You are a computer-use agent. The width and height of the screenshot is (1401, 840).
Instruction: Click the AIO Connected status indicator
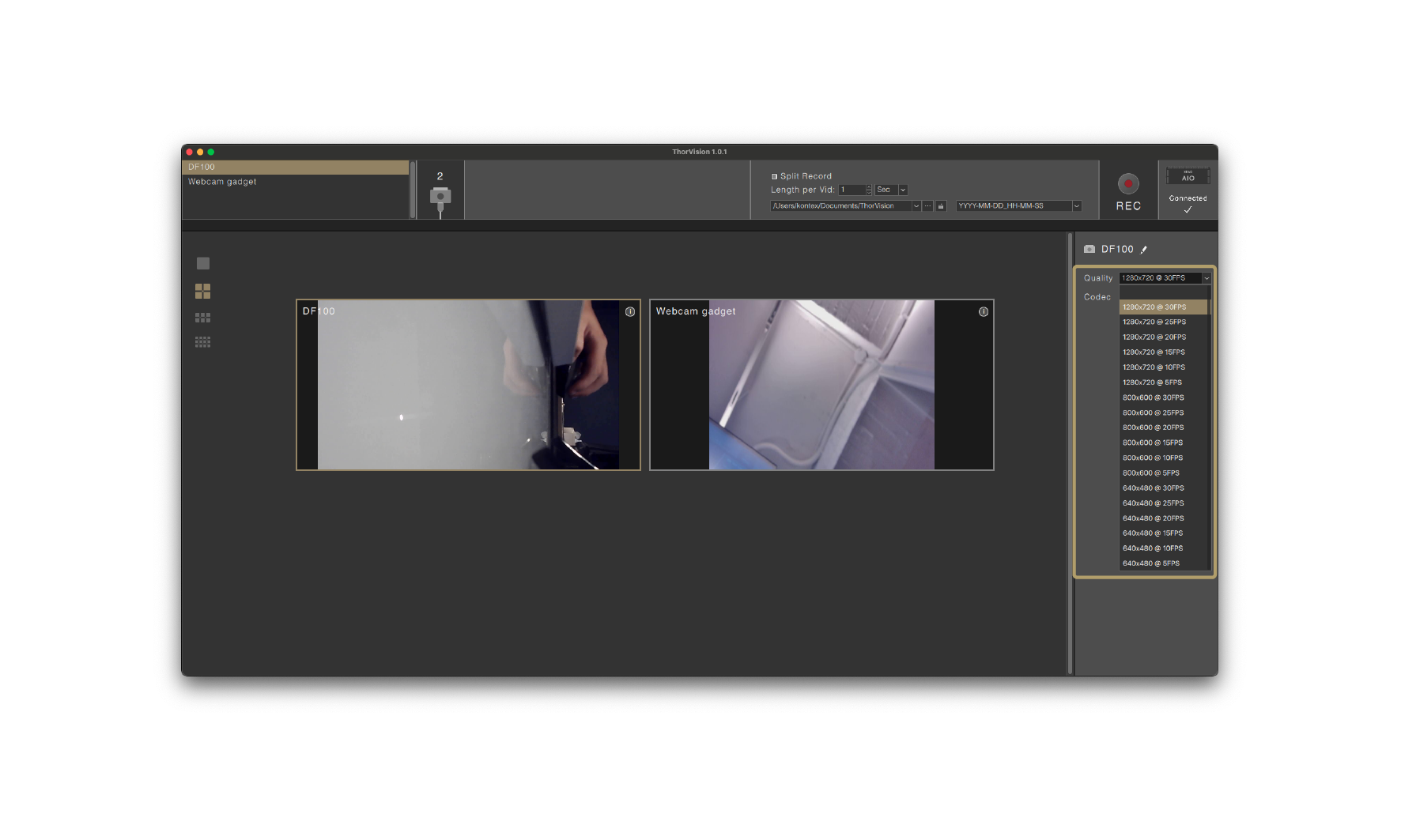tap(1188, 190)
